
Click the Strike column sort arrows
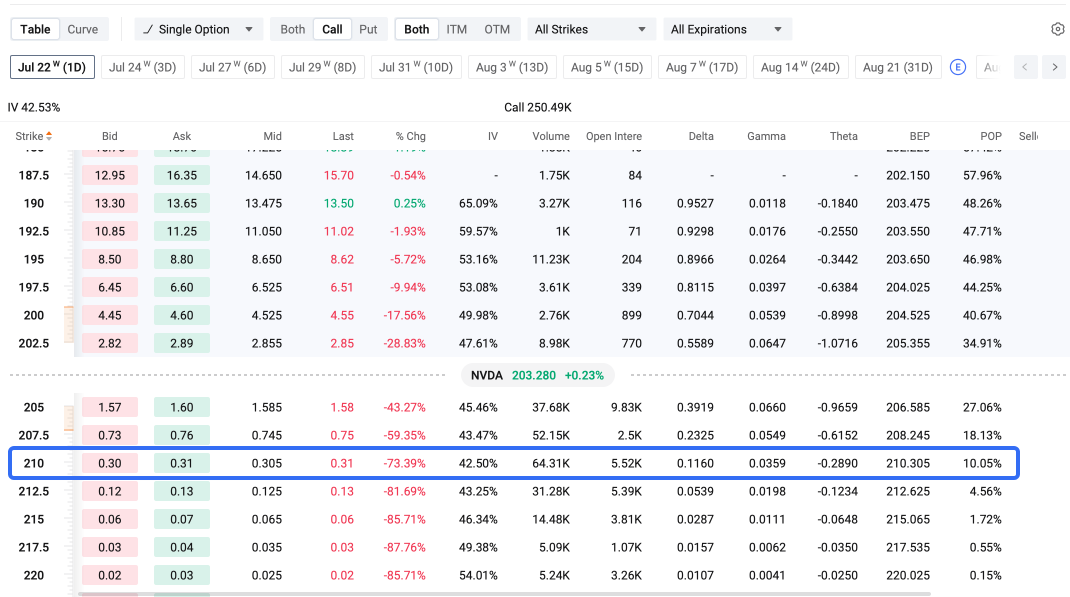tap(49, 136)
